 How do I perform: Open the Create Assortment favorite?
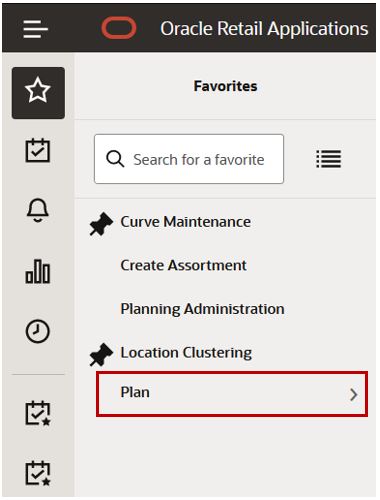pos(184,265)
